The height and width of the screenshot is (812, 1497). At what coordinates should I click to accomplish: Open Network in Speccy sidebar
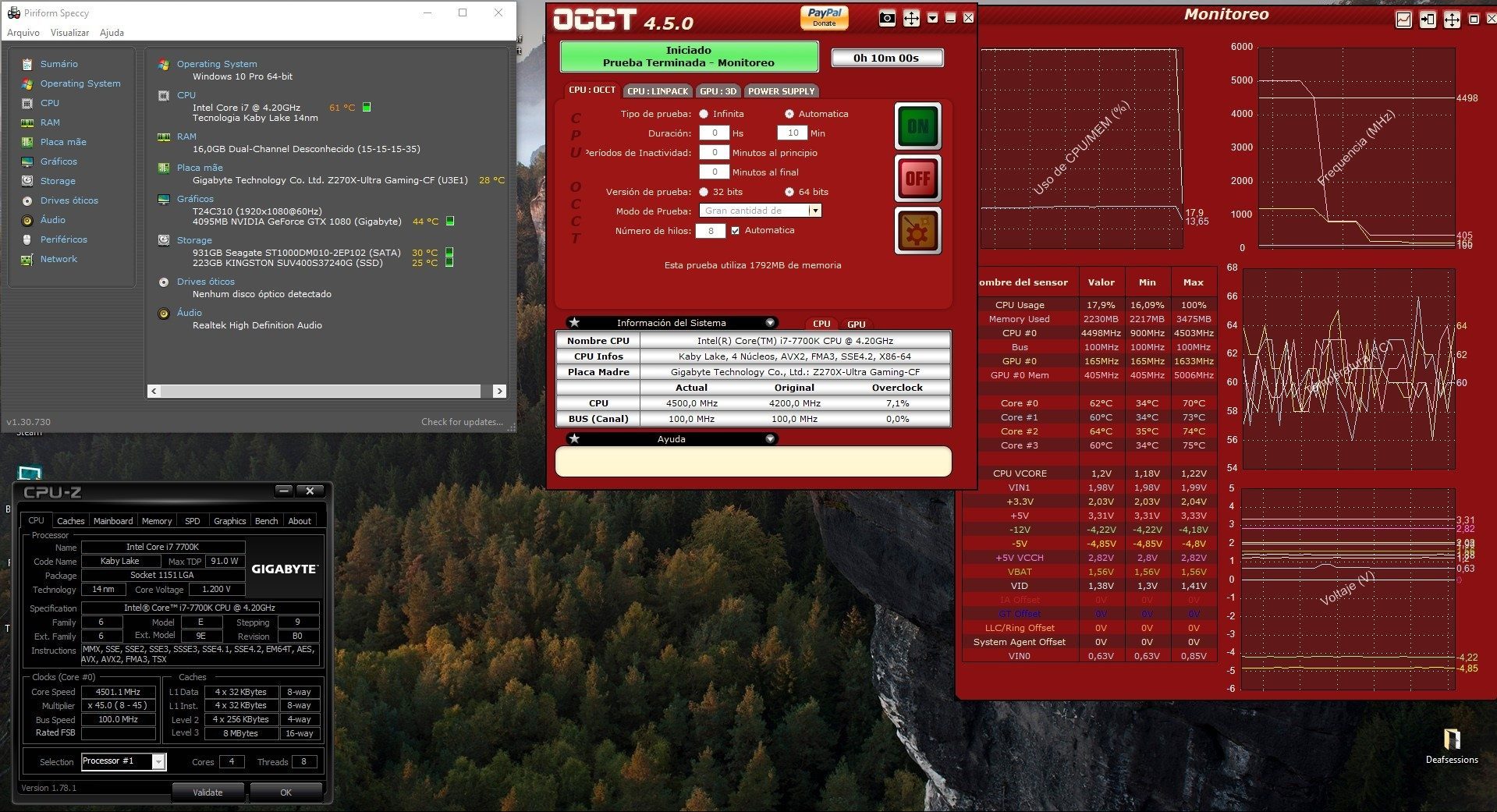tap(59, 259)
